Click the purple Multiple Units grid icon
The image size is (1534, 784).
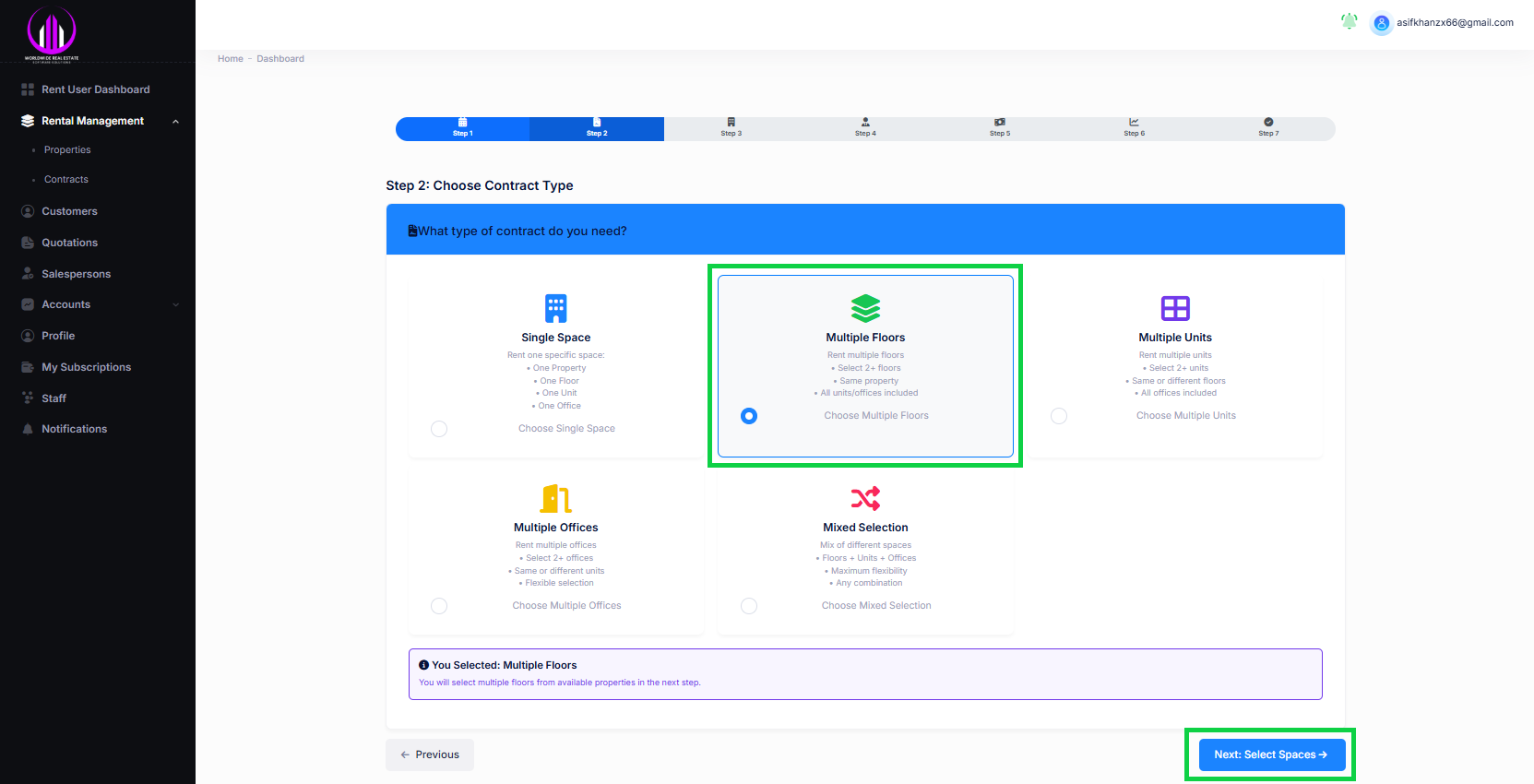pyautogui.click(x=1174, y=308)
